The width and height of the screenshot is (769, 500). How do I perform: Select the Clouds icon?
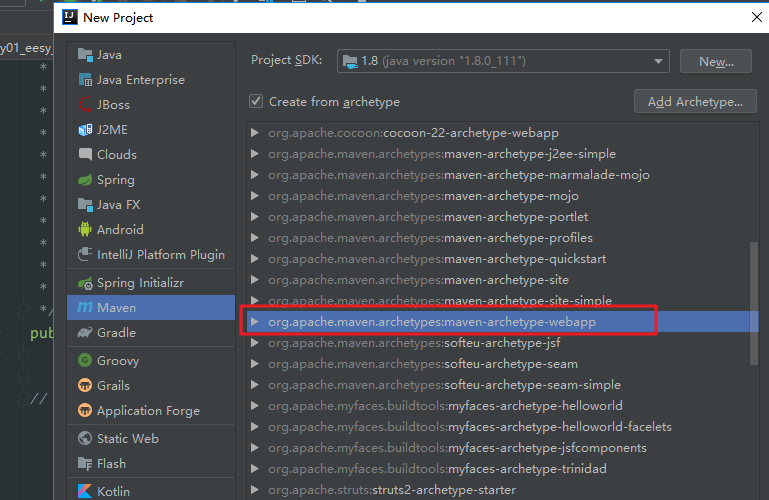85,155
